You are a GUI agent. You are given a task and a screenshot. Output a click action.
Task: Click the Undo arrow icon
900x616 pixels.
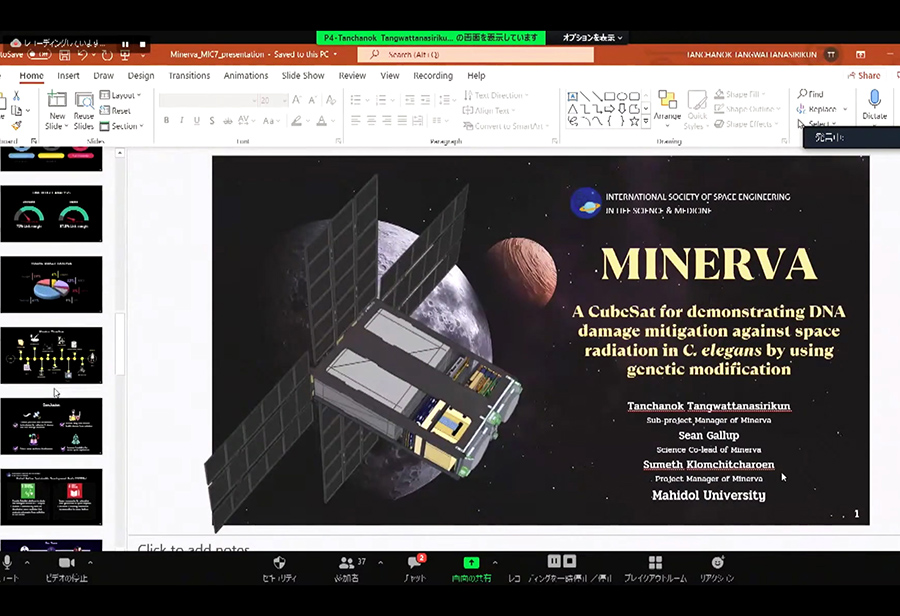pos(83,55)
